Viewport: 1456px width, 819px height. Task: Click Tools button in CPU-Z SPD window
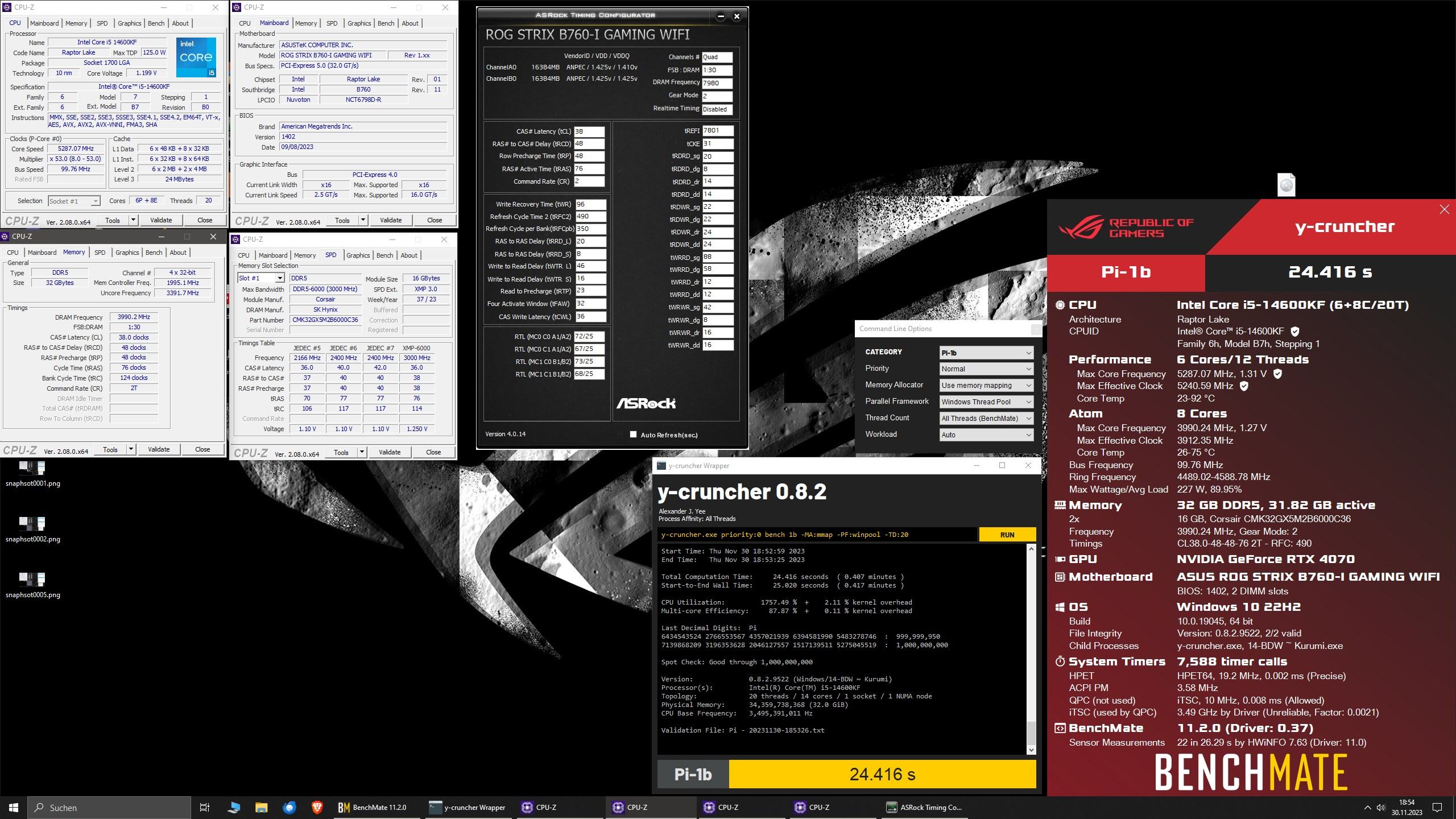[341, 452]
